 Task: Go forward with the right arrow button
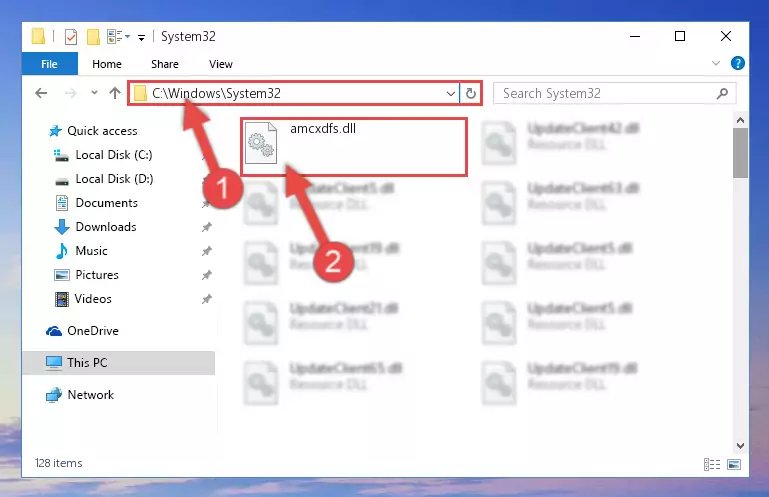pos(71,93)
